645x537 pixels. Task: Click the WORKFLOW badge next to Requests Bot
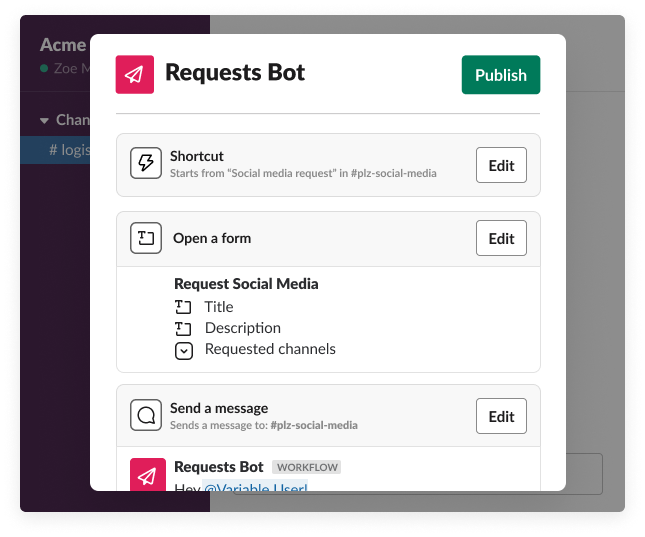[307, 467]
